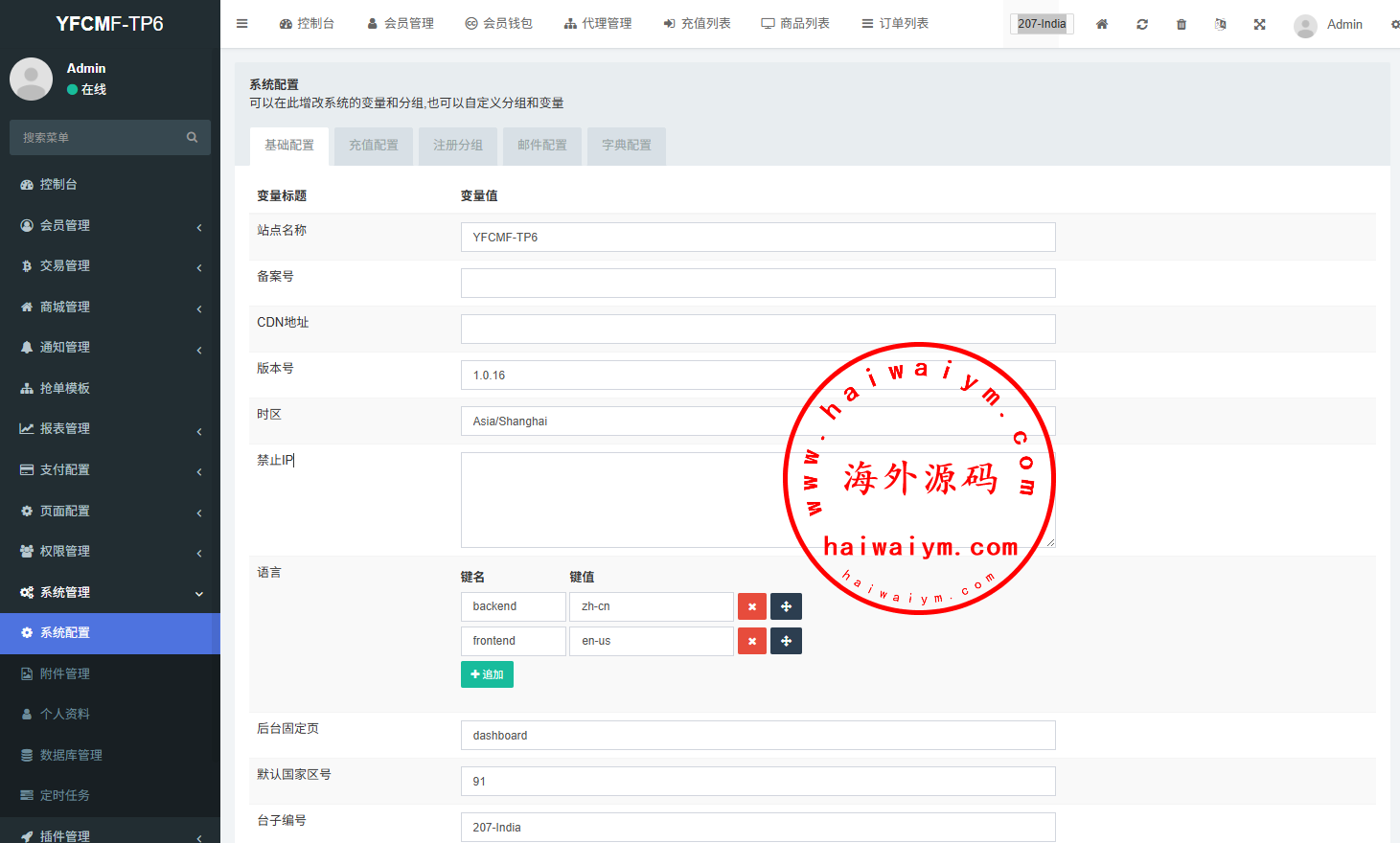Image resolution: width=1400 pixels, height=843 pixels.
Task: Switch to the 充值配置 tab
Action: pos(373,146)
